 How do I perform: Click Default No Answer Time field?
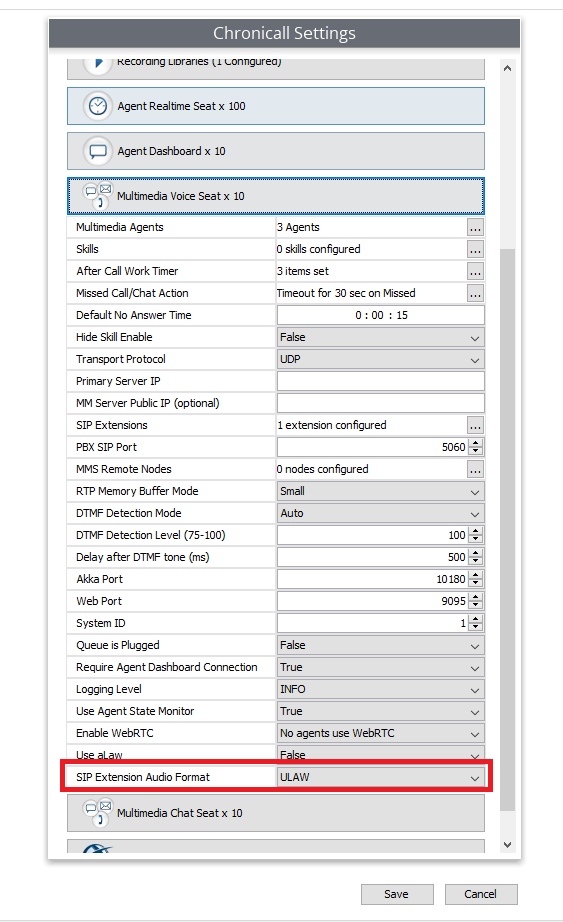click(381, 315)
